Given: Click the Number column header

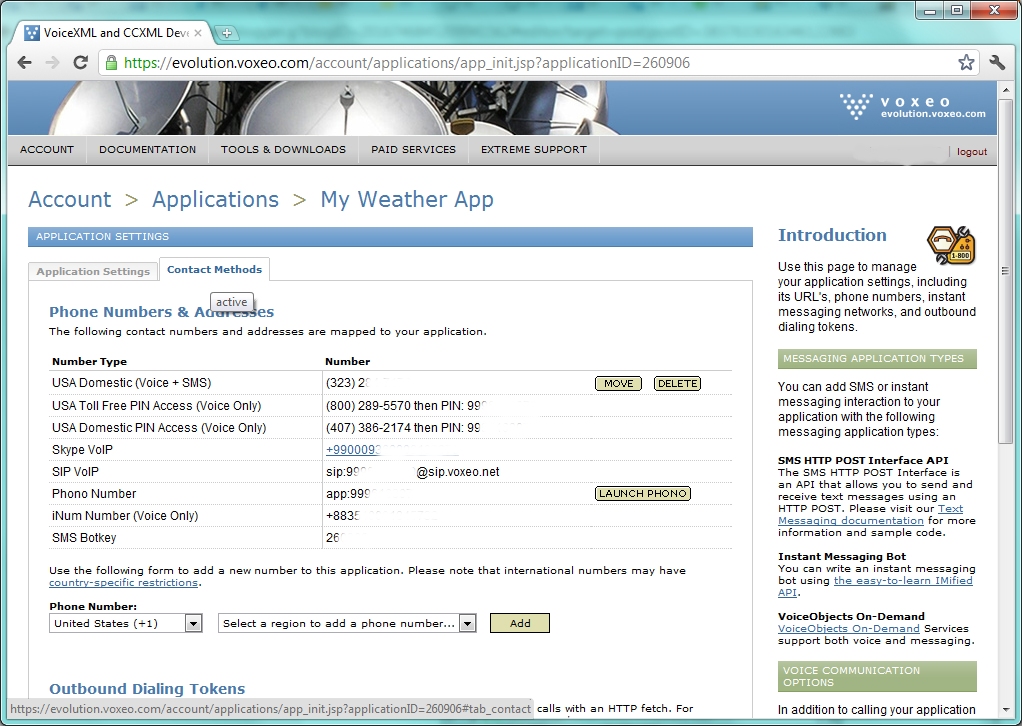Looking at the screenshot, I should 348,362.
